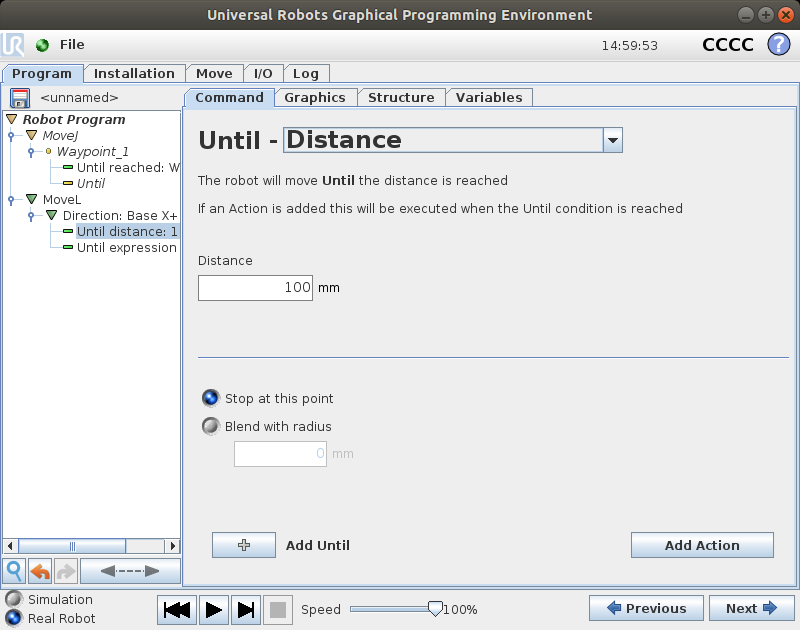Open the help question mark icon
The image size is (800, 630).
(778, 45)
